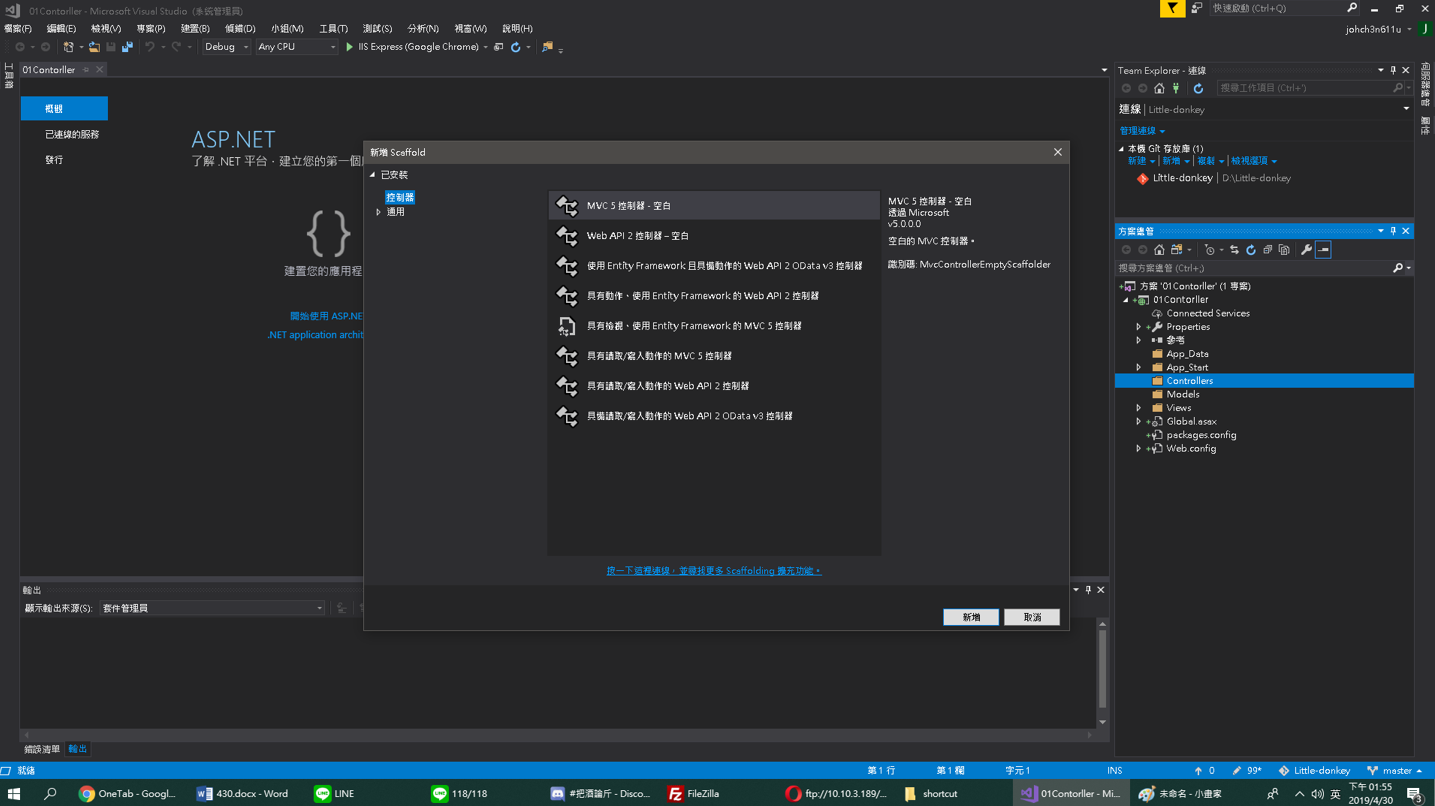Click the browser refresh icon in the main toolbar

tap(516, 47)
